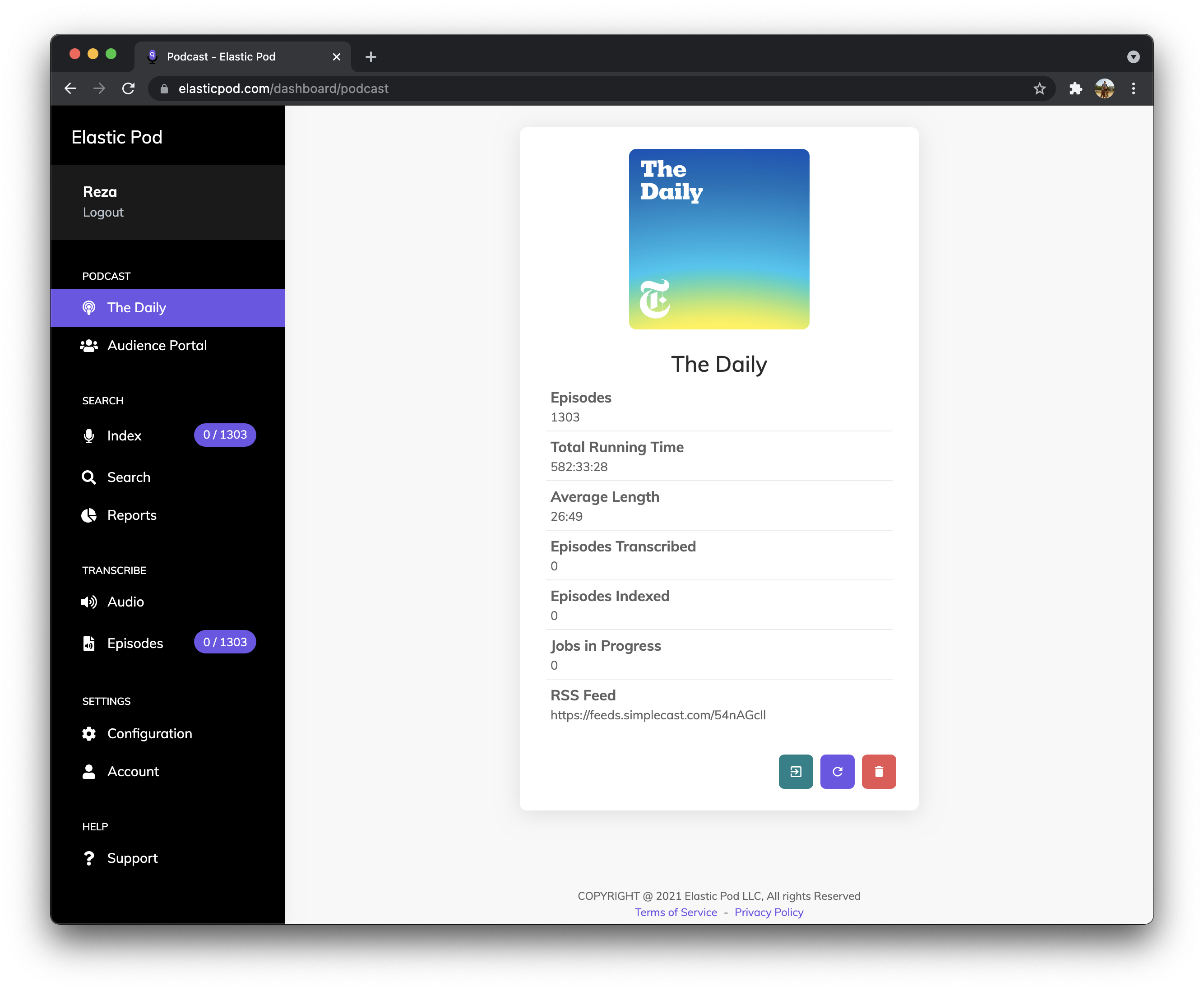The image size is (1204, 991).
Task: Click the microphone icon beside Index
Action: click(88, 435)
